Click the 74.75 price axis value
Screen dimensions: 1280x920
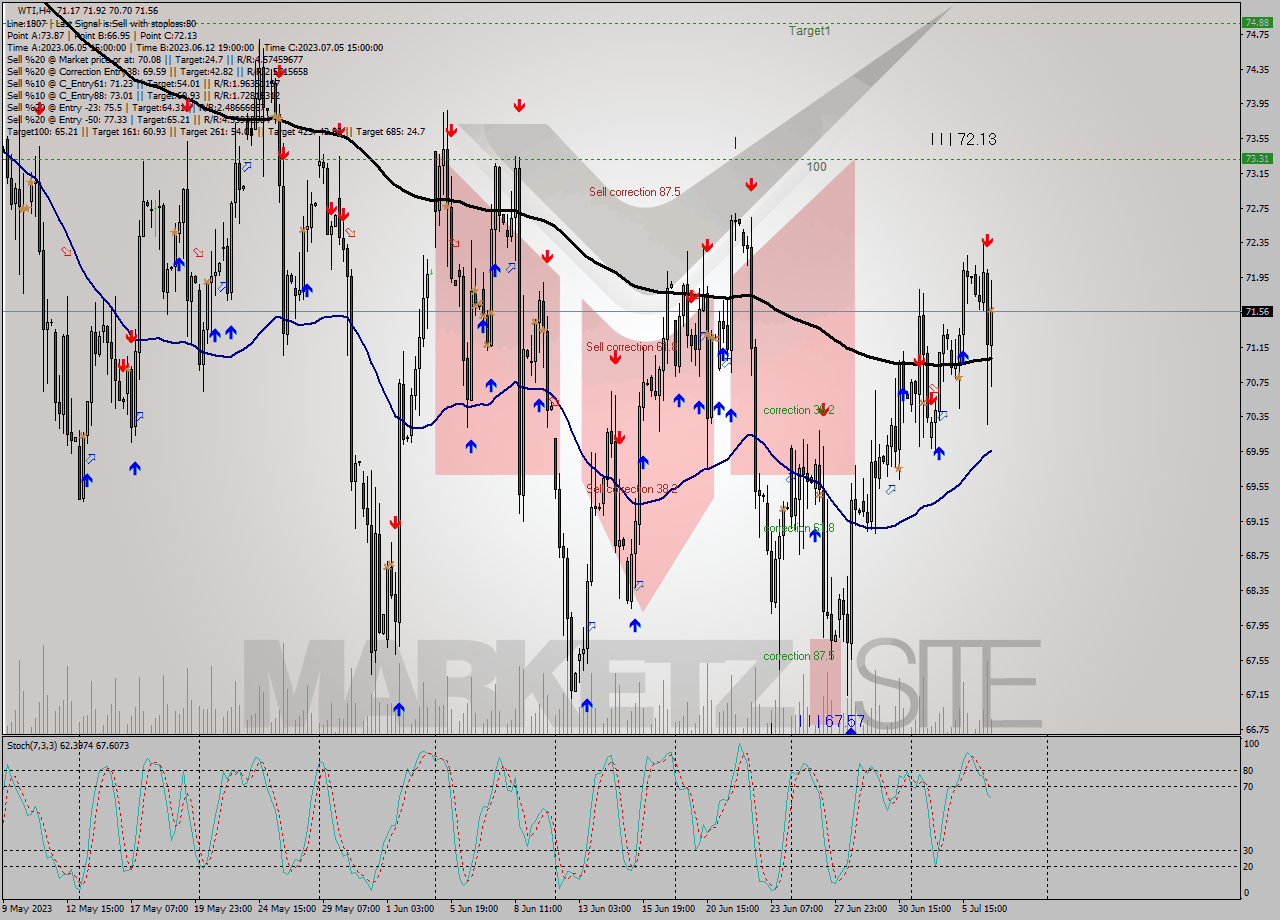click(1256, 34)
